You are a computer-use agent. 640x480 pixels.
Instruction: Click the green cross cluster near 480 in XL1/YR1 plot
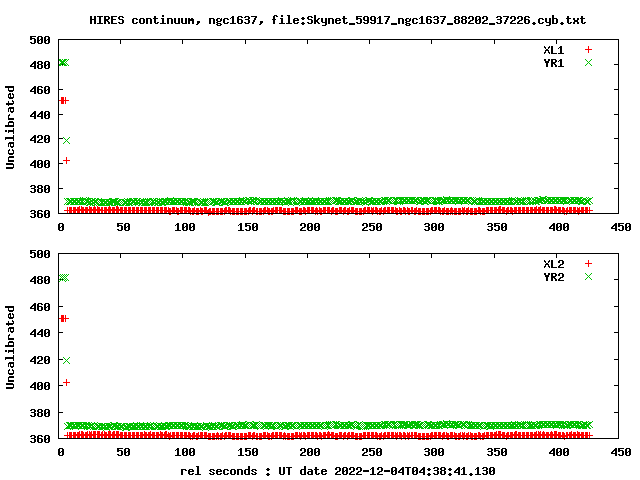[x=64, y=62]
